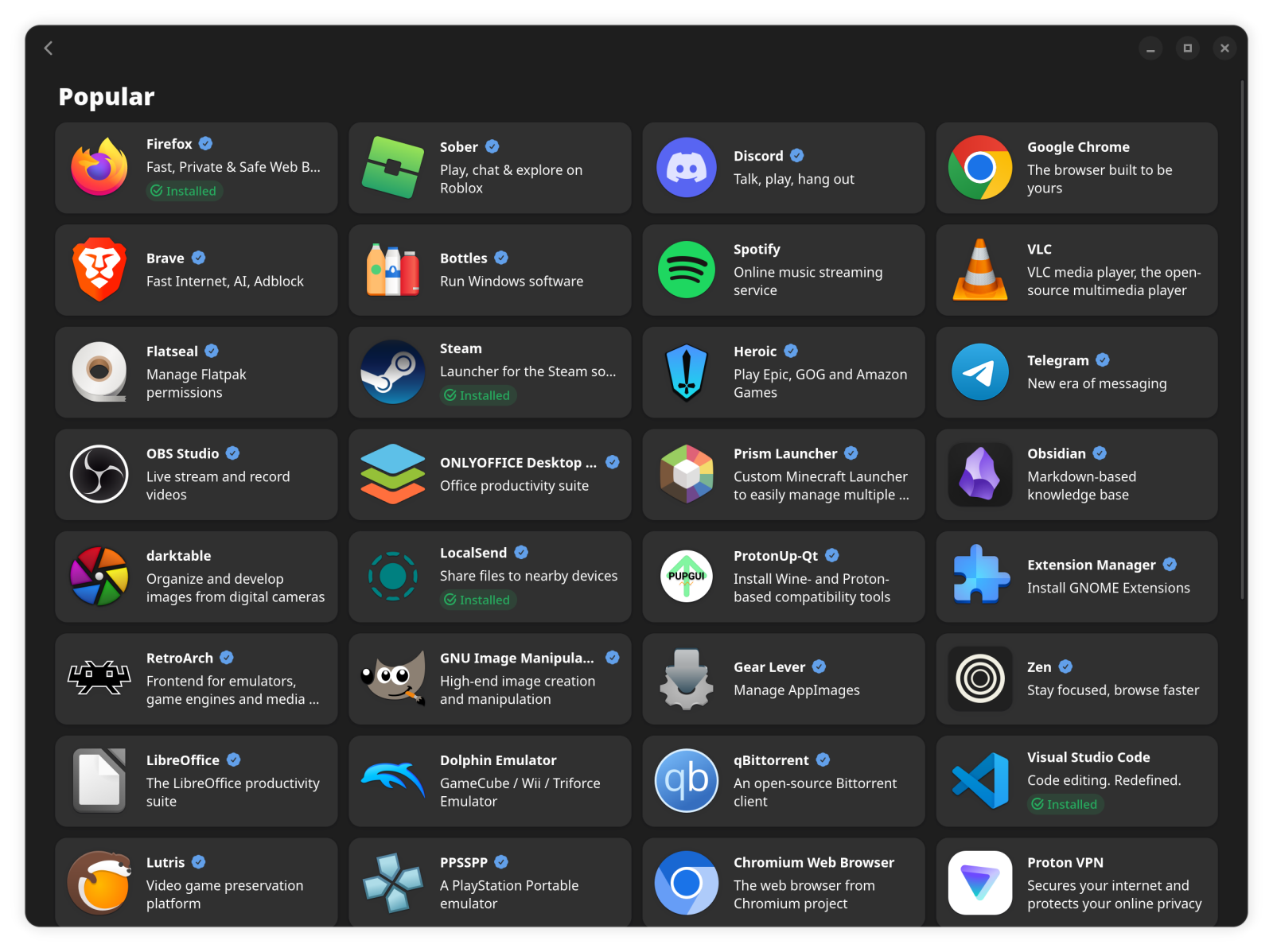Image resolution: width=1273 pixels, height=952 pixels.
Task: Open the Sober Roblox icon
Action: point(393,168)
